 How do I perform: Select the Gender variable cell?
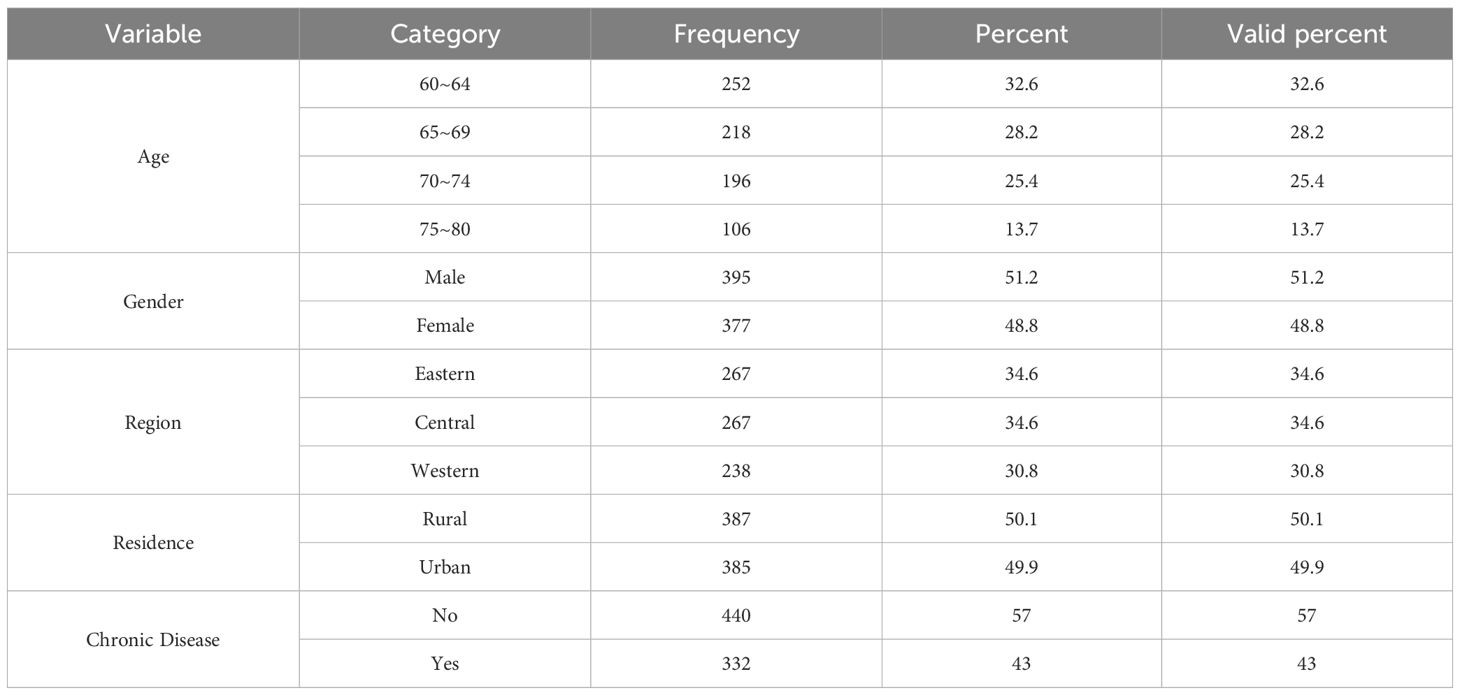153,301
